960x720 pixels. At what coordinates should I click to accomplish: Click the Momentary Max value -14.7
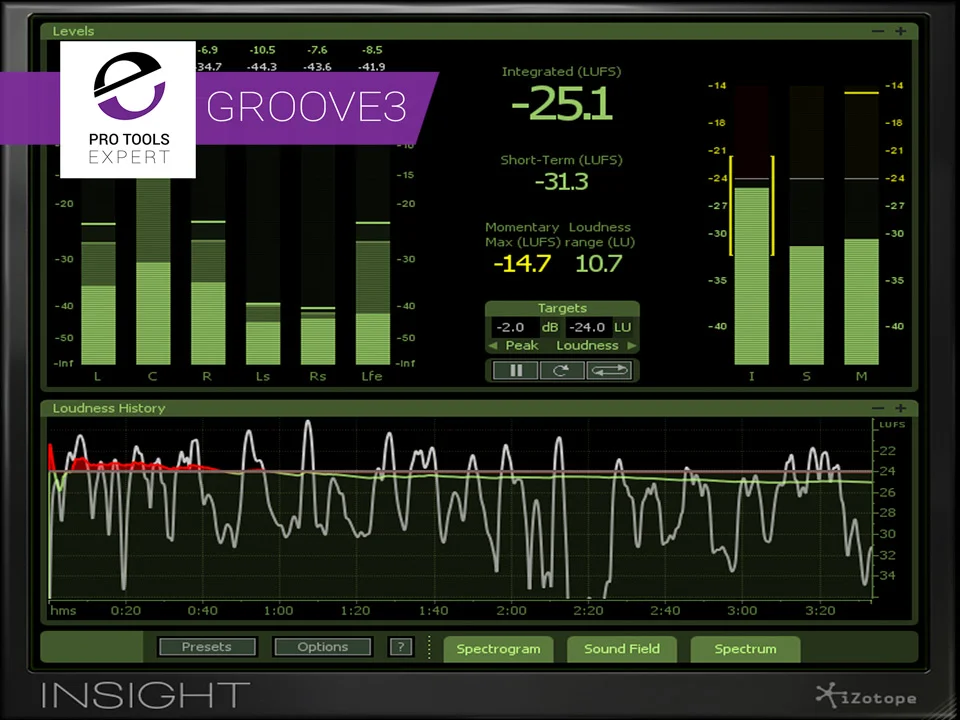[x=522, y=264]
